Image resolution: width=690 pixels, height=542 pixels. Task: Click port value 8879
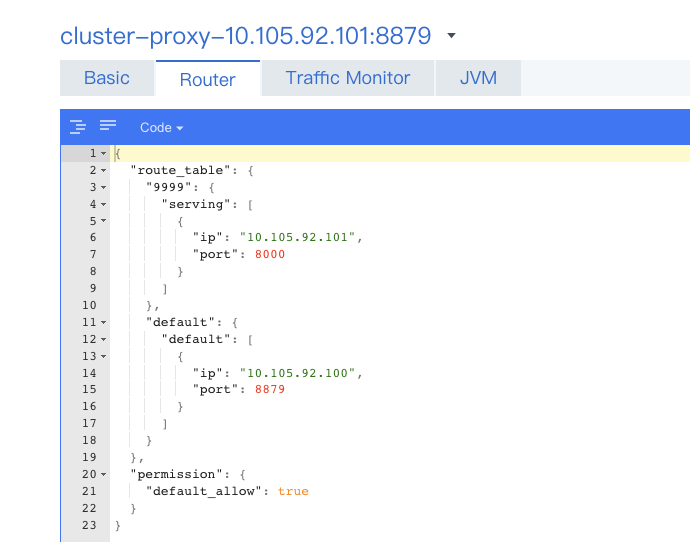click(x=270, y=389)
